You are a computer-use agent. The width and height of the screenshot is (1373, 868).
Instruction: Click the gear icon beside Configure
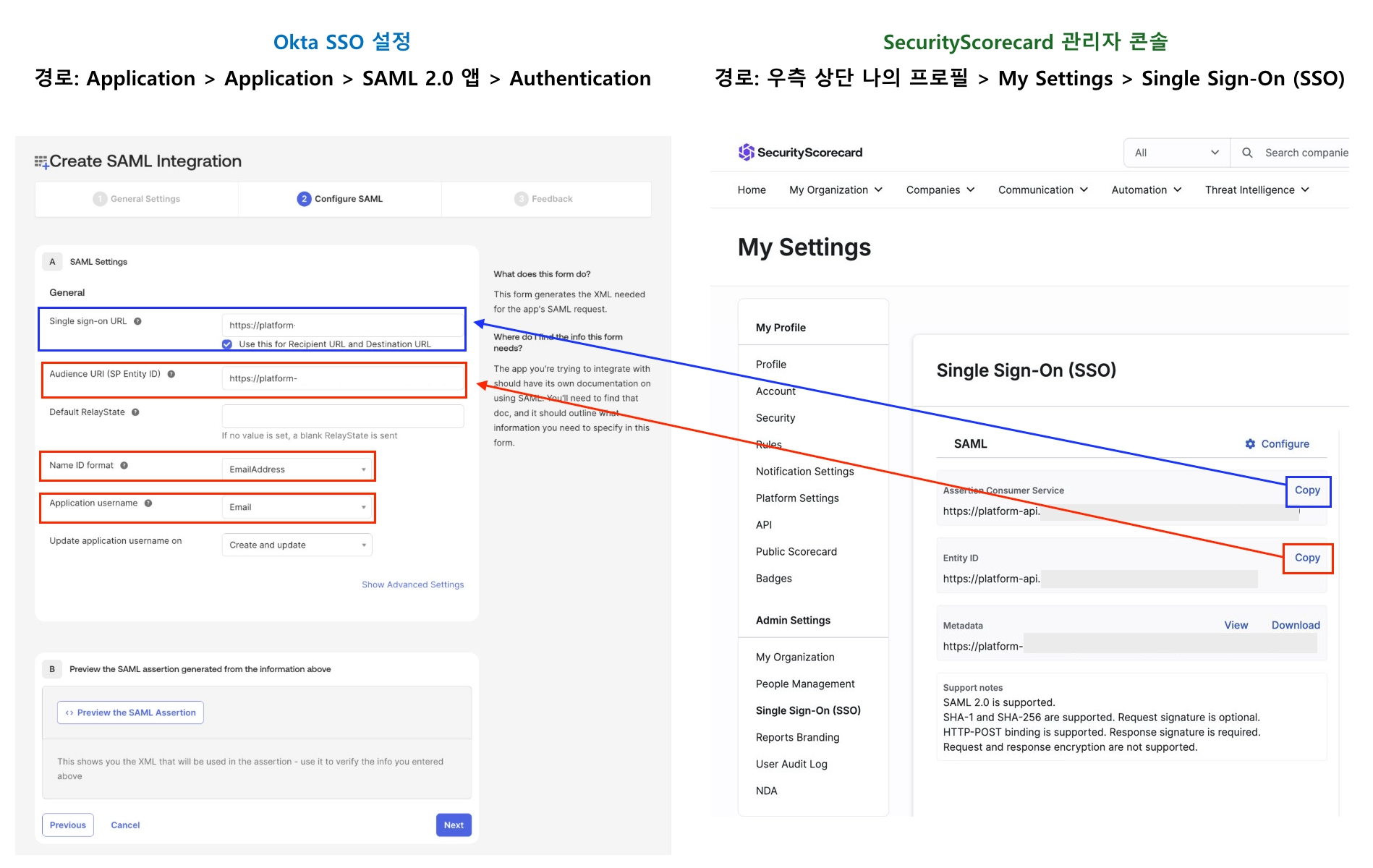point(1250,444)
